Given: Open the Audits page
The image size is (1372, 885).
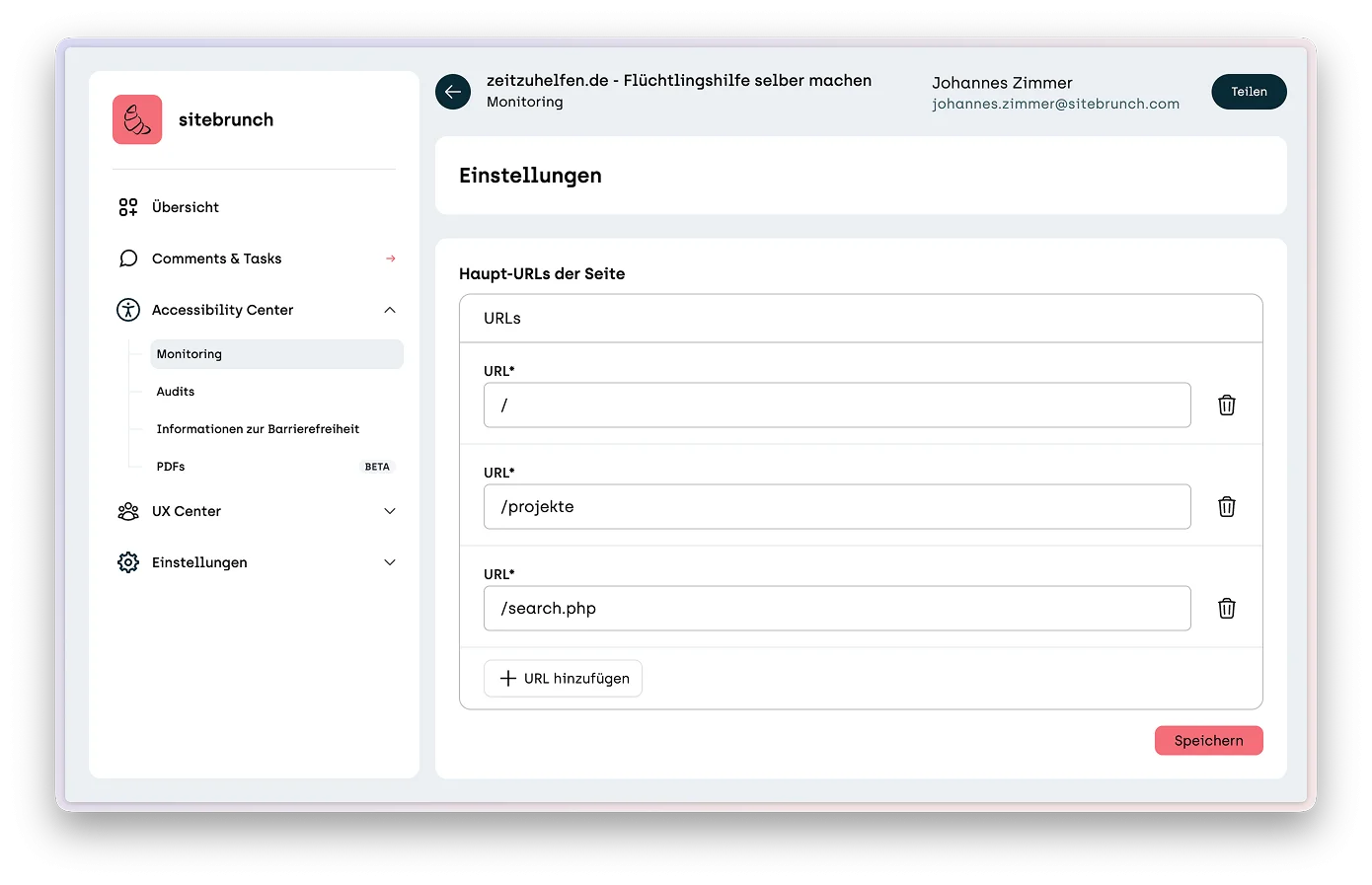Looking at the screenshot, I should pyautogui.click(x=175, y=391).
